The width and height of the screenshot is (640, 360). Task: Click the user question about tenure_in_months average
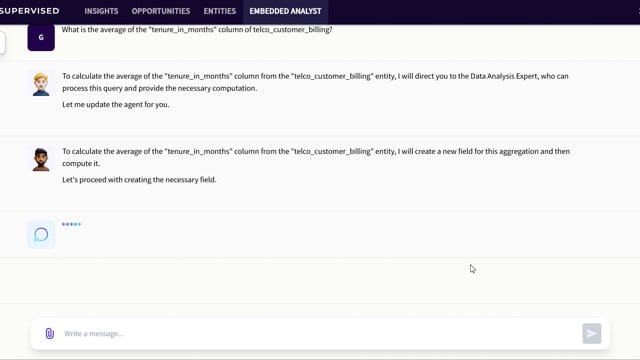[197, 29]
